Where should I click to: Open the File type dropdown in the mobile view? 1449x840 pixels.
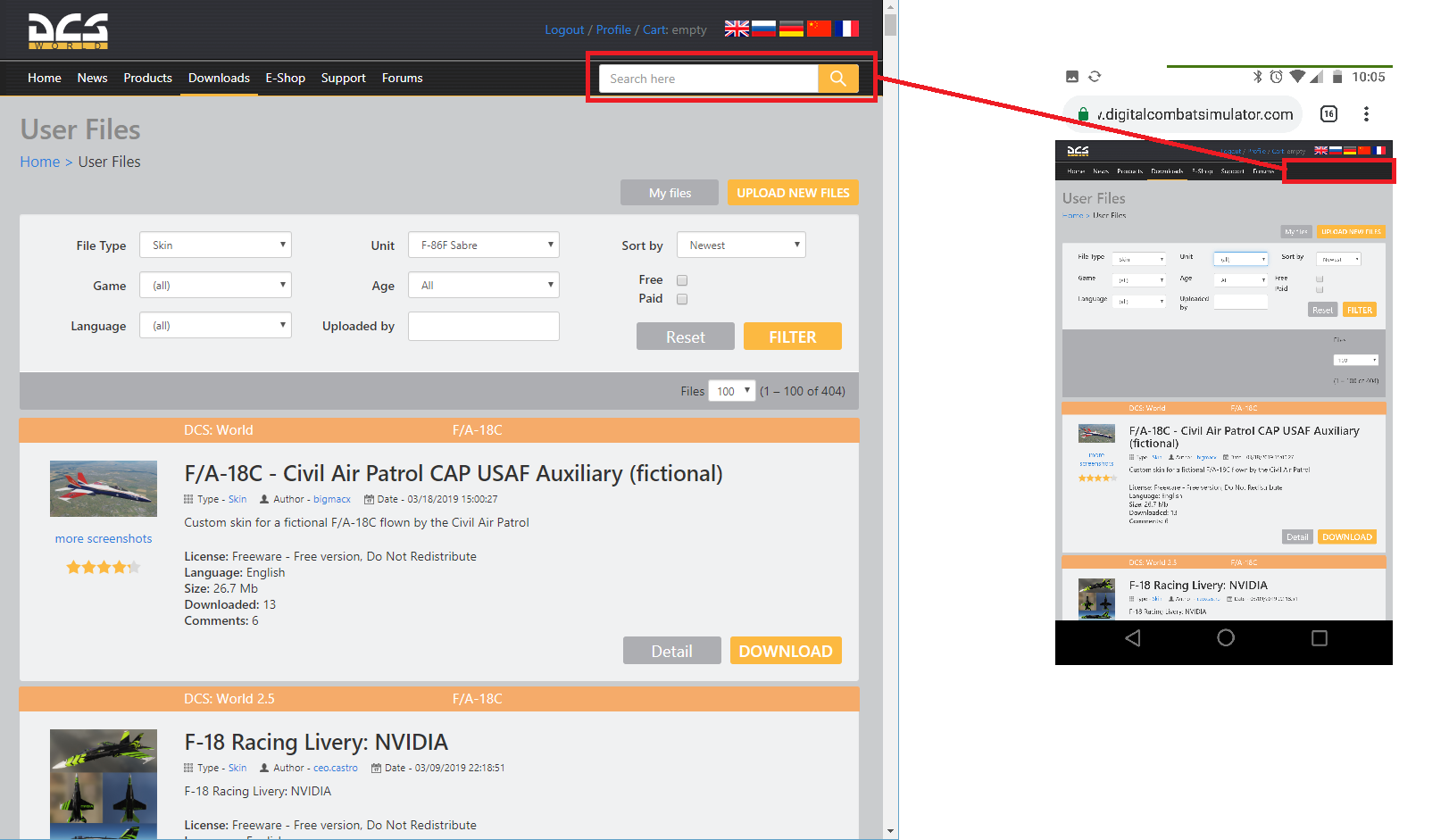click(1139, 259)
